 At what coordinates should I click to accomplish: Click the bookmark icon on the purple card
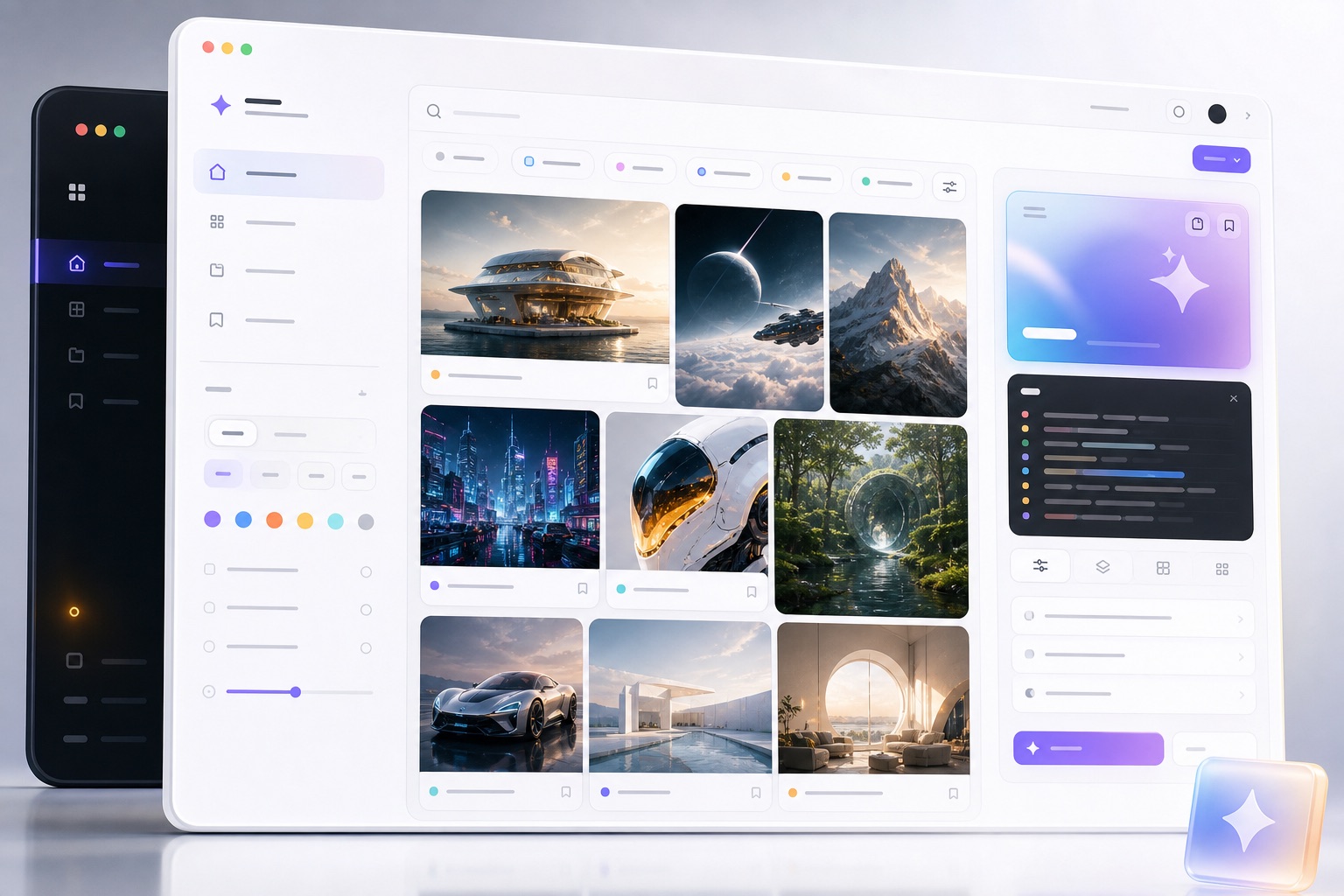[x=1229, y=226]
